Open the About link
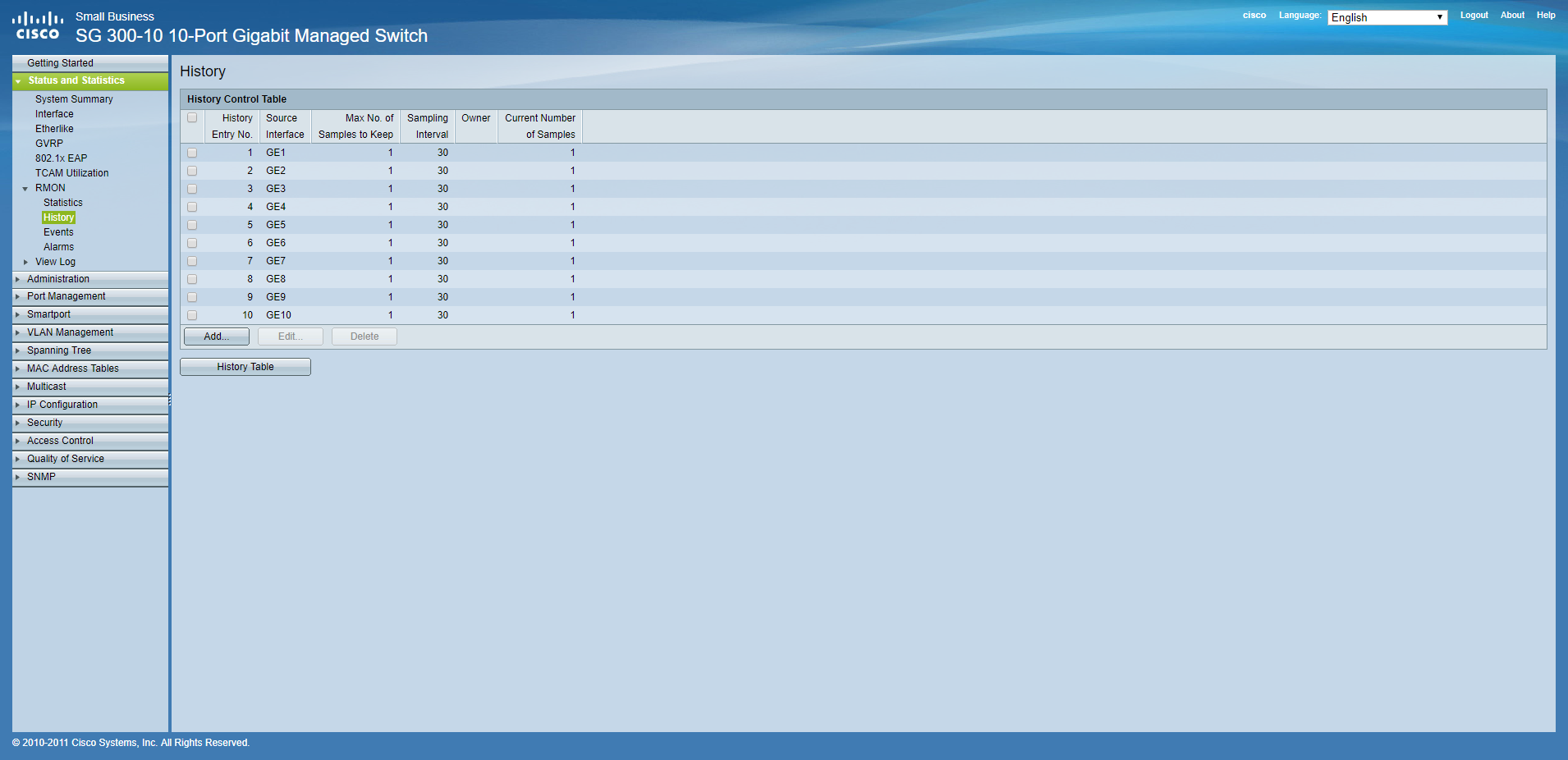 point(1512,16)
